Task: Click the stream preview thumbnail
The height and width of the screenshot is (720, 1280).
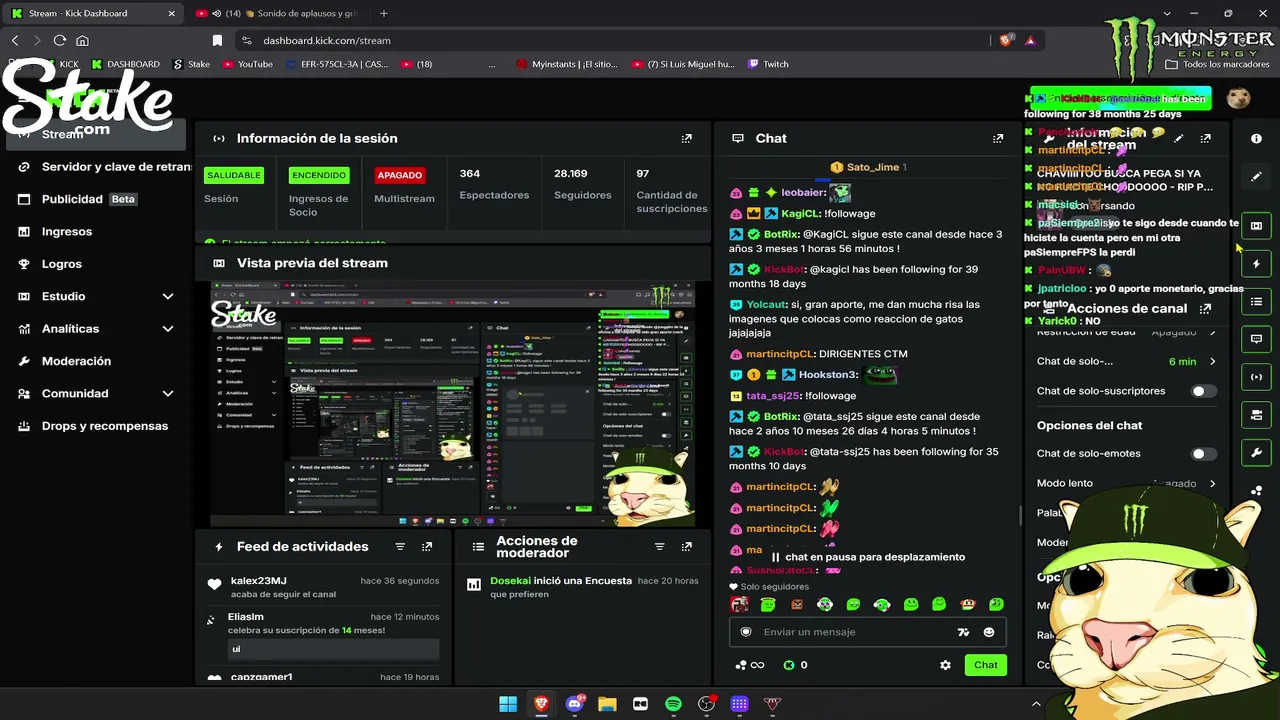Action: [452, 404]
